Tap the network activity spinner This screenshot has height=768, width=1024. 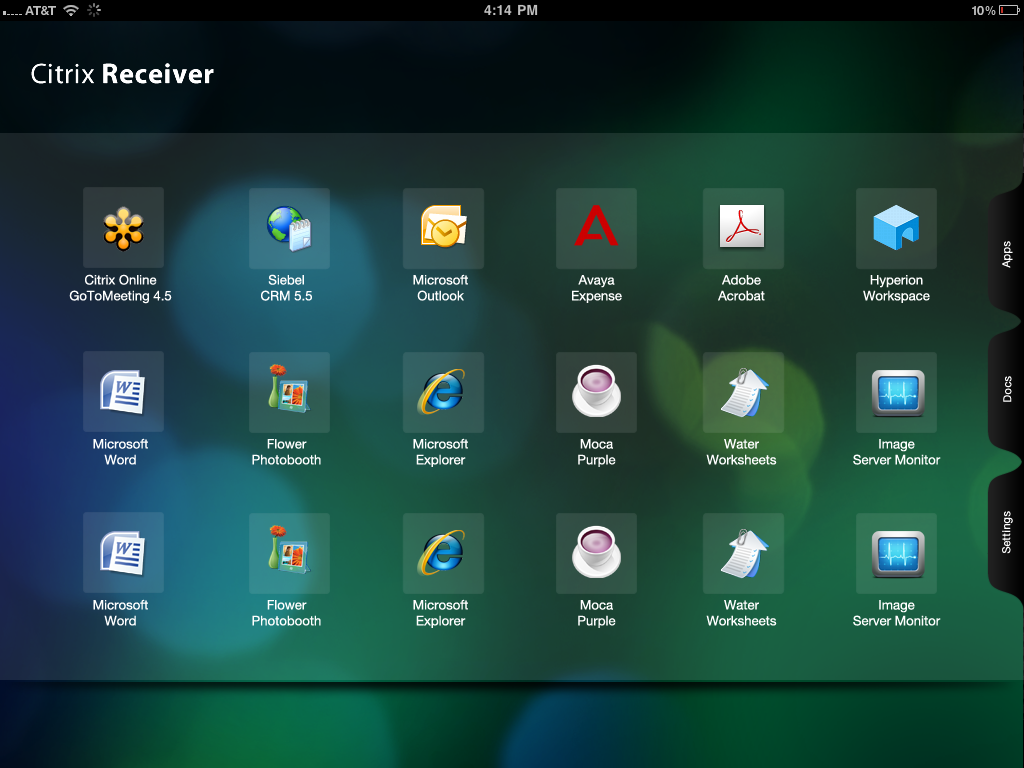94,10
